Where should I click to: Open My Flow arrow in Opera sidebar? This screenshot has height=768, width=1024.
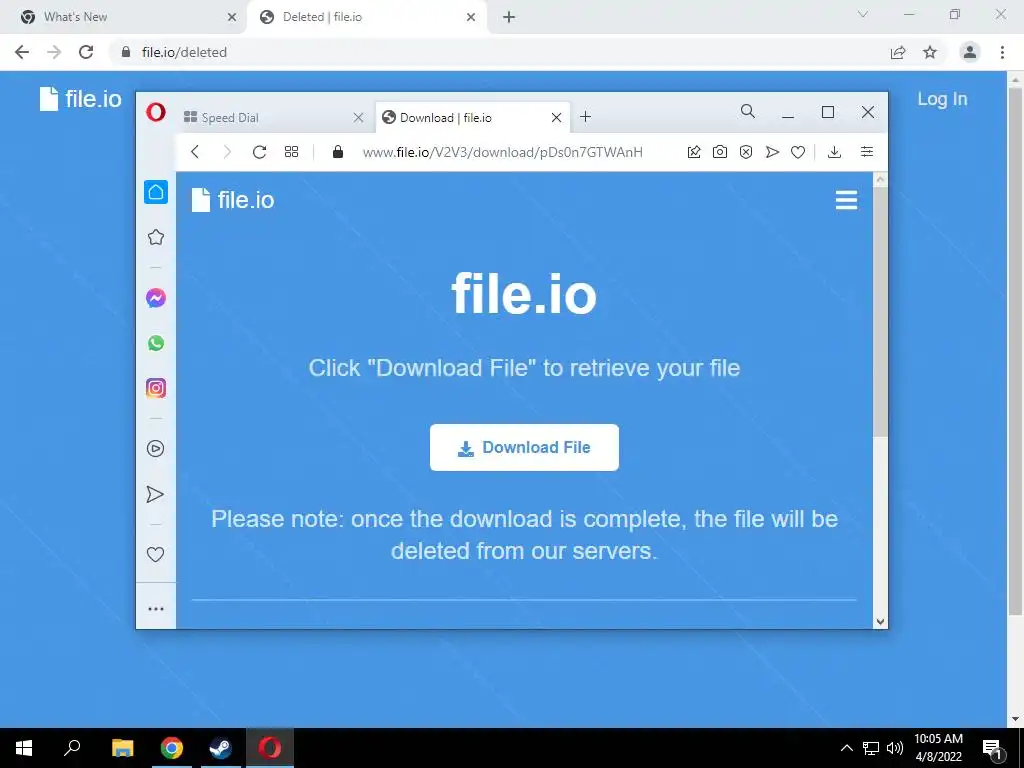click(x=155, y=494)
